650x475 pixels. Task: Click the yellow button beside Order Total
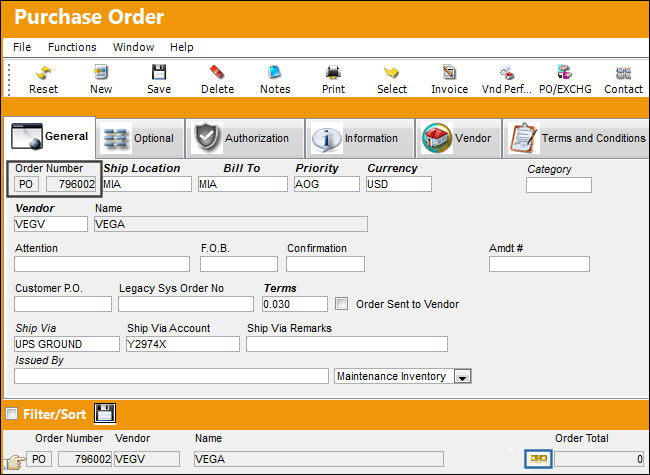[538, 459]
